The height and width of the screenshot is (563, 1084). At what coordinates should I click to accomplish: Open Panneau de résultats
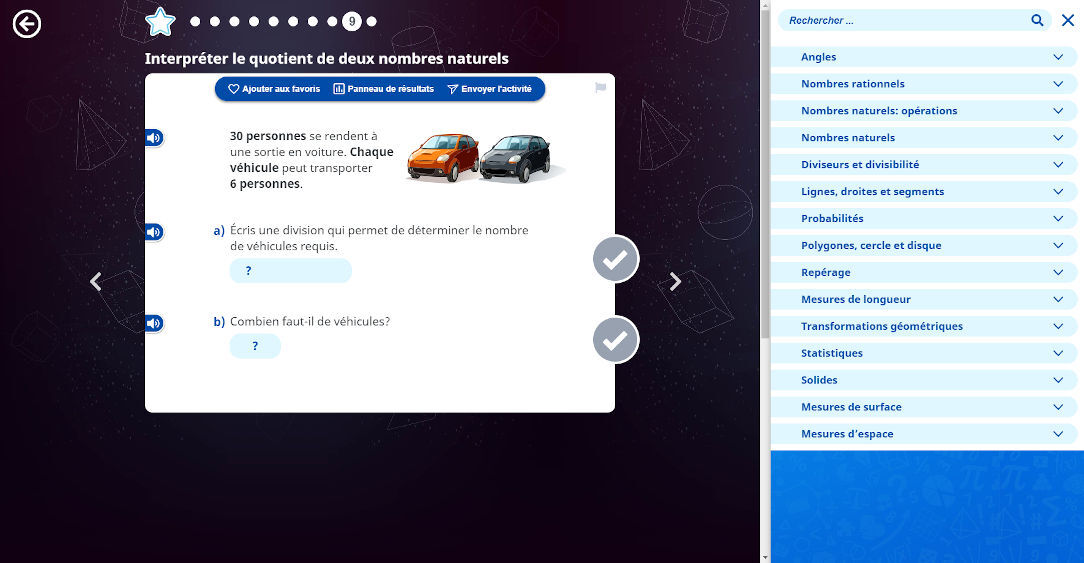pos(384,89)
